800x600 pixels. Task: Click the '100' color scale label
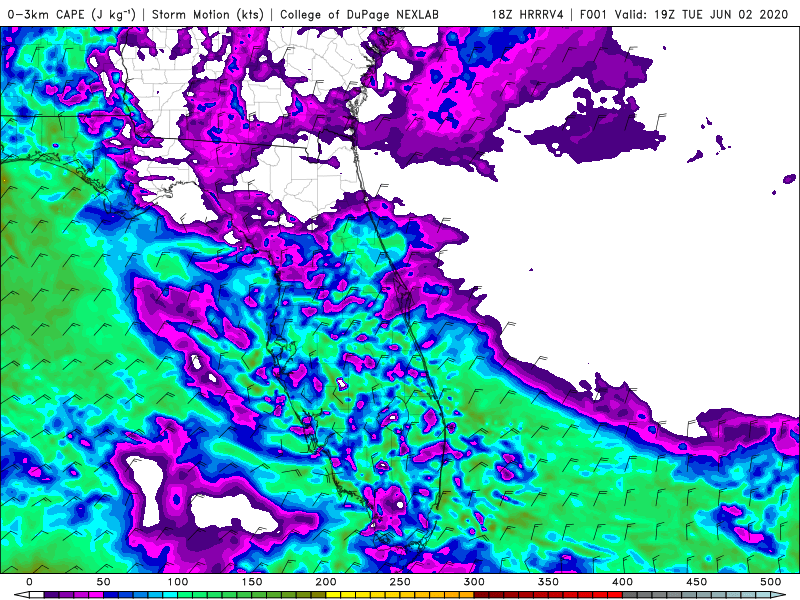pyautogui.click(x=178, y=582)
